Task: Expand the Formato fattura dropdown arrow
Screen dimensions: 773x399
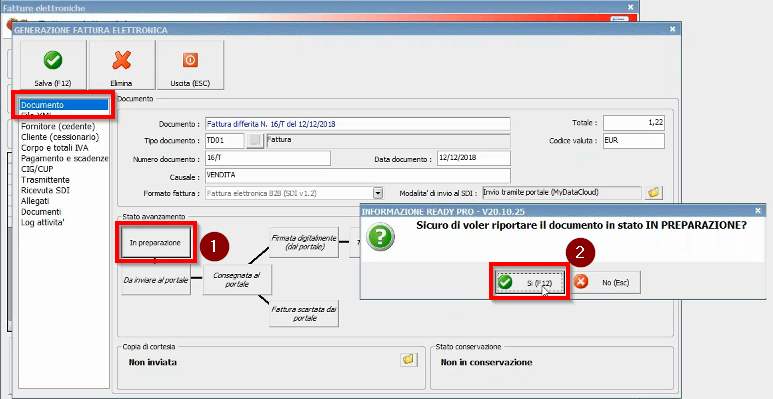Action: point(378,193)
